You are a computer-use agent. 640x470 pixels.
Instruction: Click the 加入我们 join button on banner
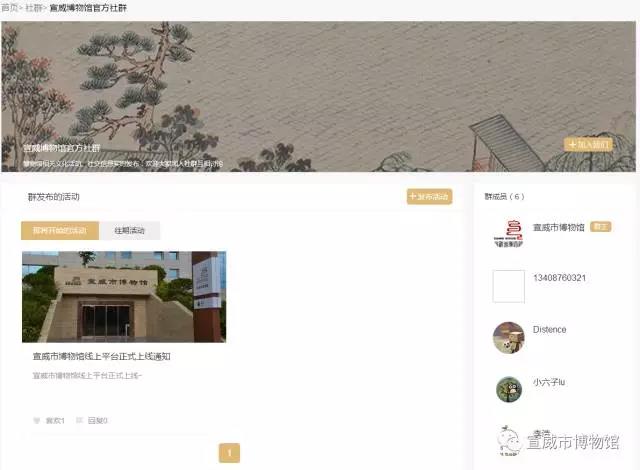588,144
